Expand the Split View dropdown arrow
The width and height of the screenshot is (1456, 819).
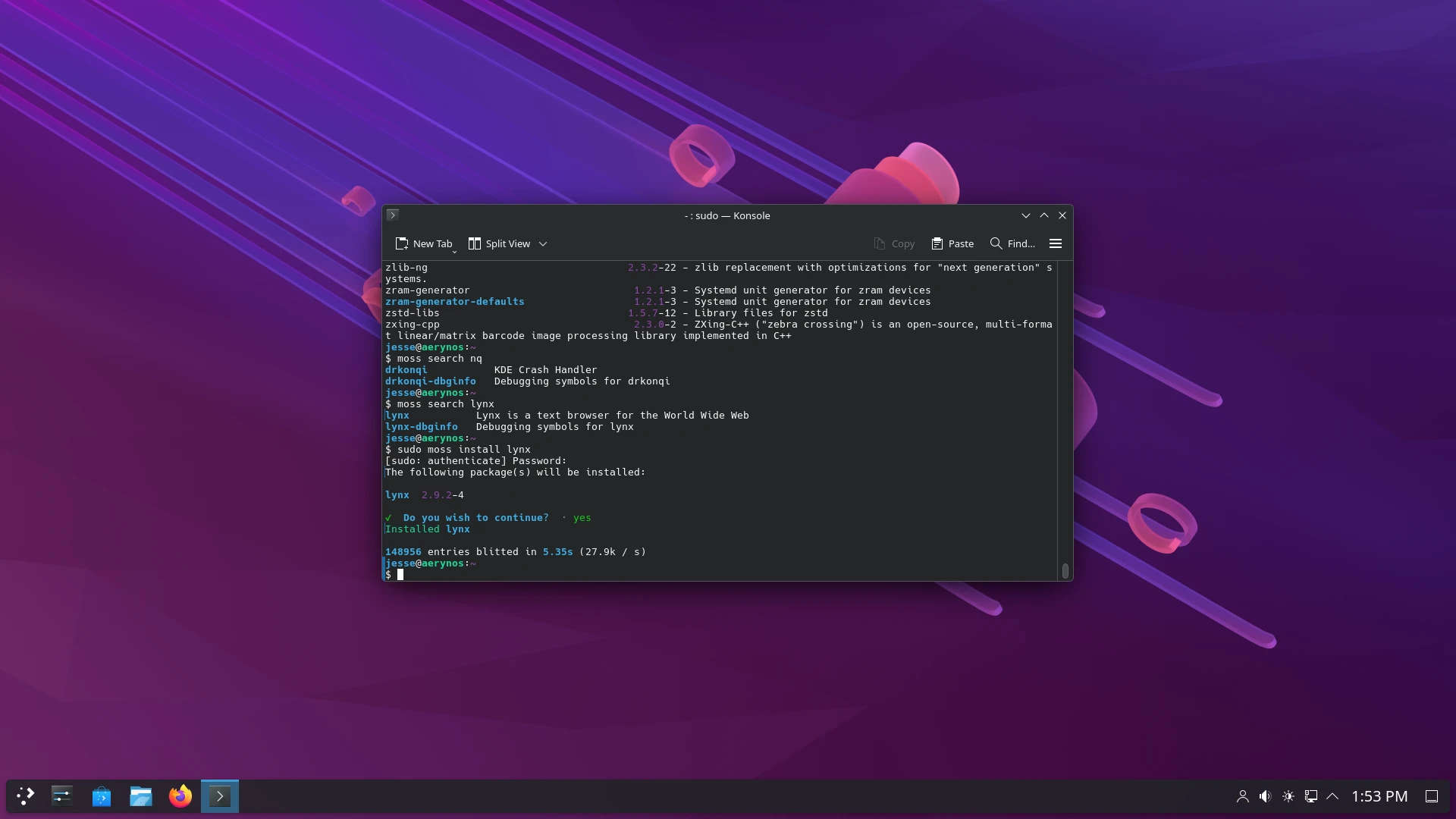point(543,244)
